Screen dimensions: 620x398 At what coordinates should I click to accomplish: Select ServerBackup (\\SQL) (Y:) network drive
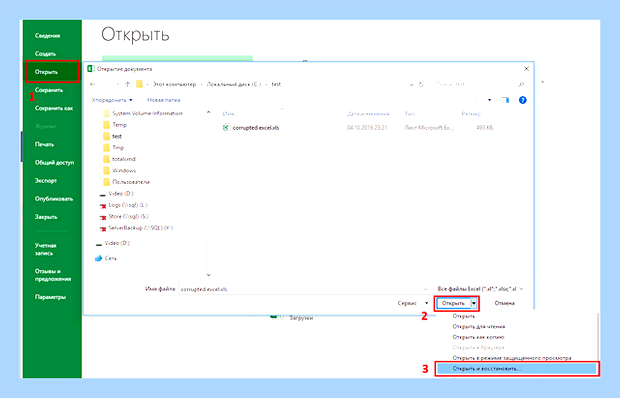tap(136, 228)
